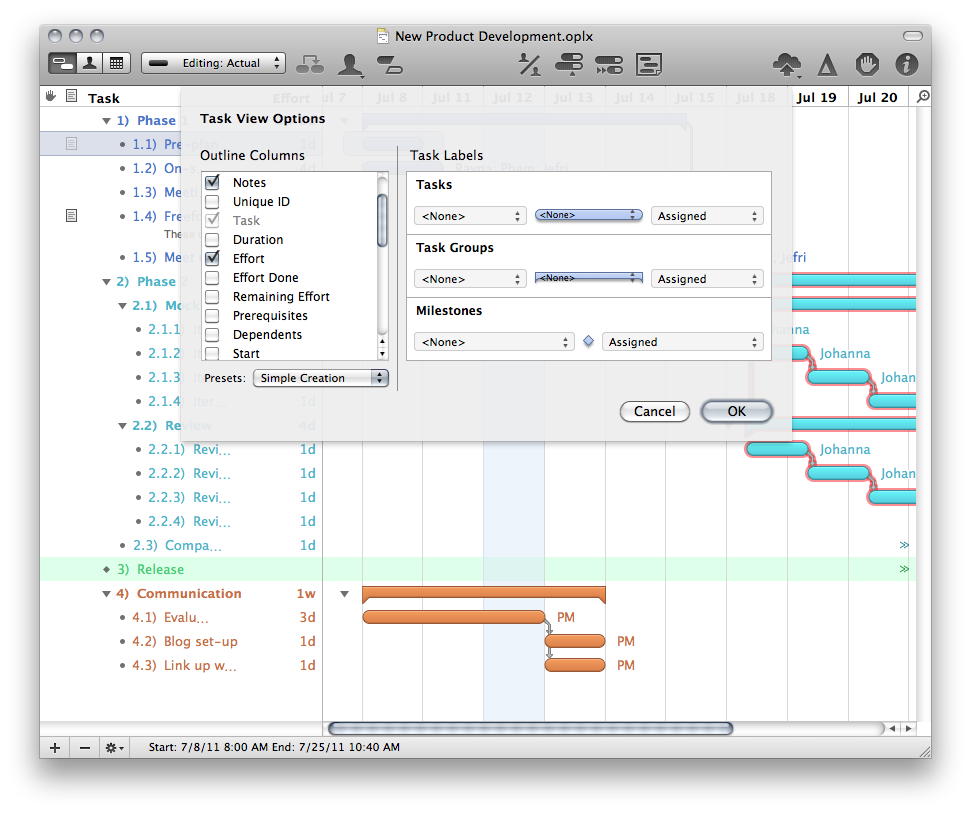Uncheck the Notes column checkbox
The image size is (971, 813).
(212, 183)
